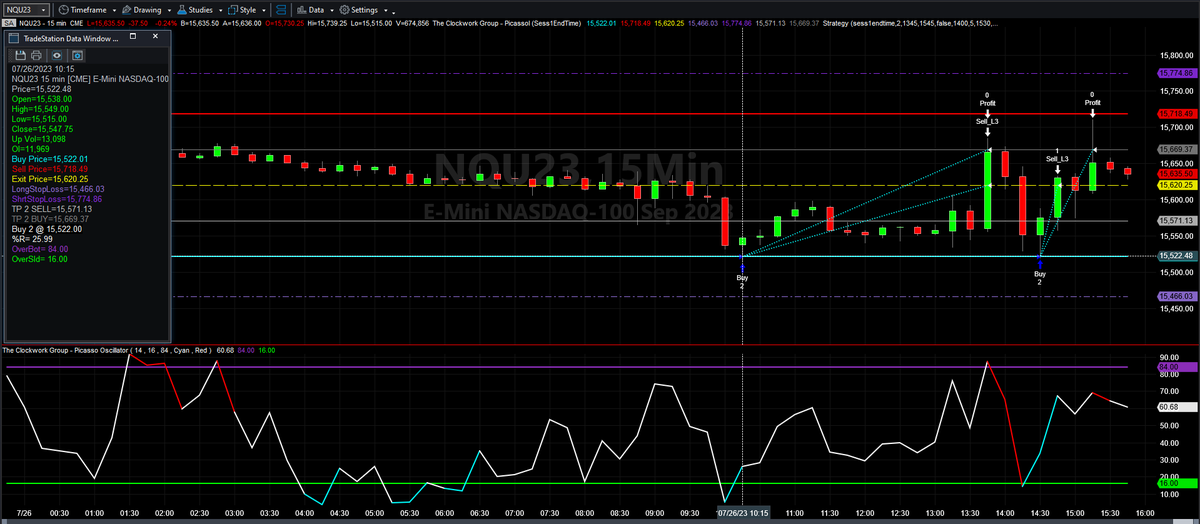
Task: Click the purple 15,774.86 price axis tag
Action: point(1177,74)
